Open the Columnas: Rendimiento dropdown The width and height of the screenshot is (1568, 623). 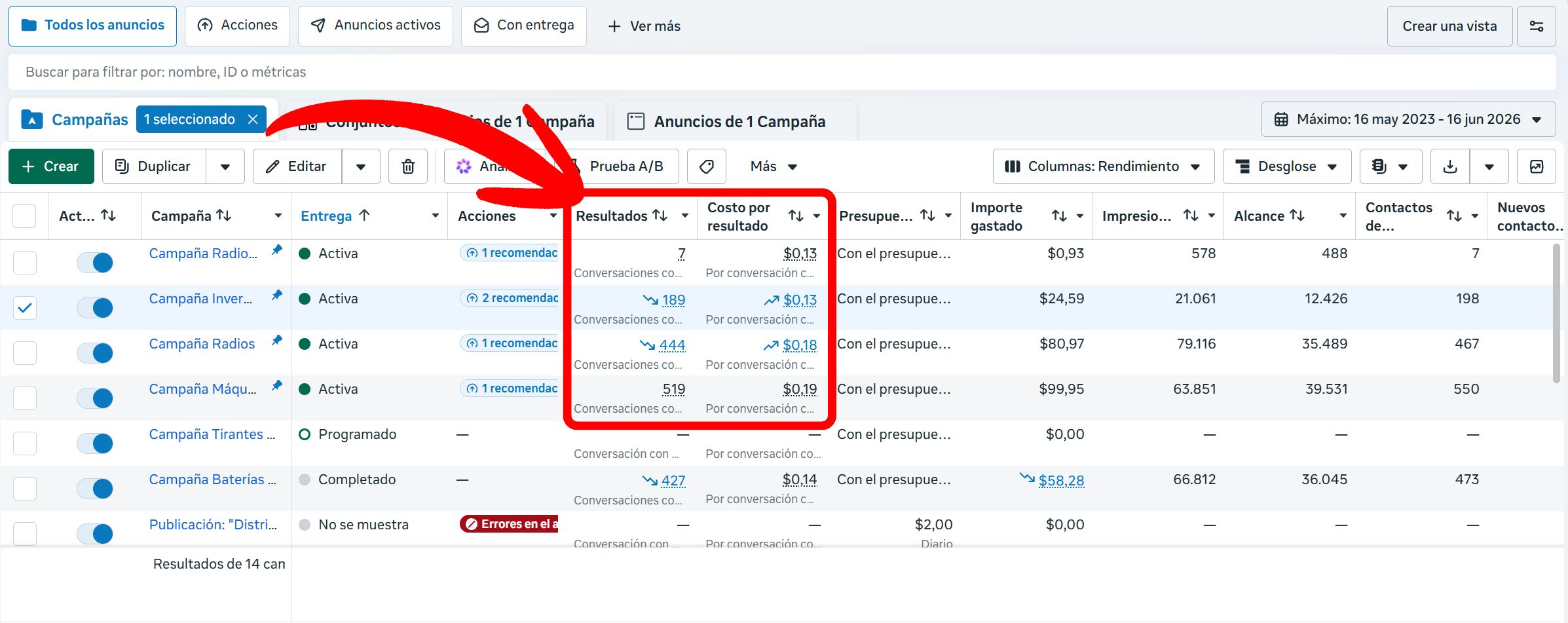1104,166
